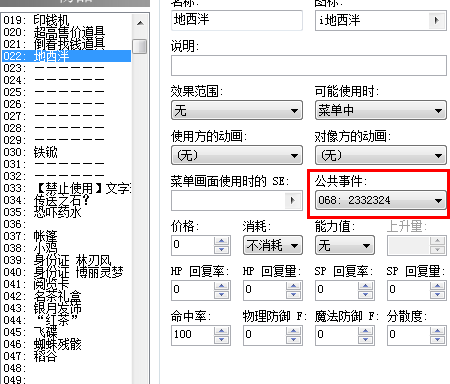Select item 042: 名茶礼盒
Screen dimensions: 450x384
coord(67,296)
